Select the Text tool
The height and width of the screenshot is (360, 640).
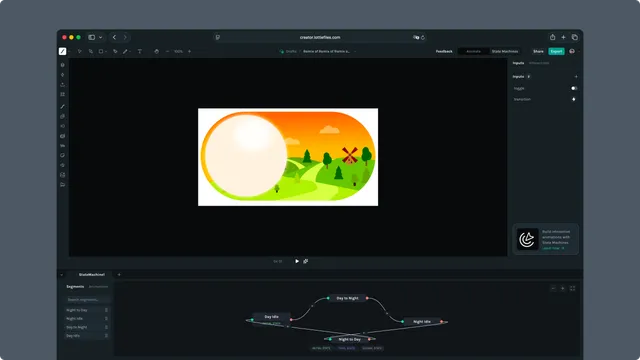click(140, 51)
